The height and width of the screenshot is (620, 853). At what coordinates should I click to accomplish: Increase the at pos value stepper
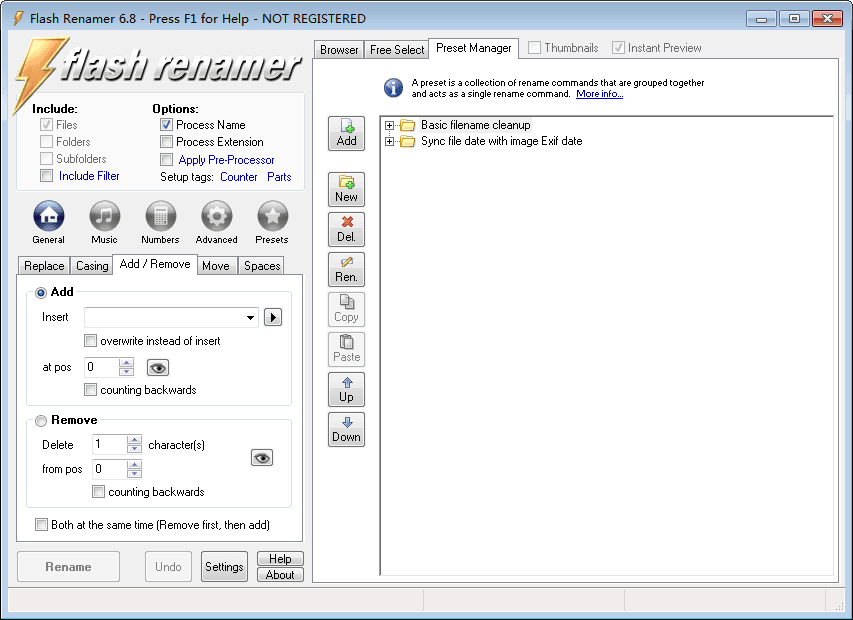pos(126,362)
